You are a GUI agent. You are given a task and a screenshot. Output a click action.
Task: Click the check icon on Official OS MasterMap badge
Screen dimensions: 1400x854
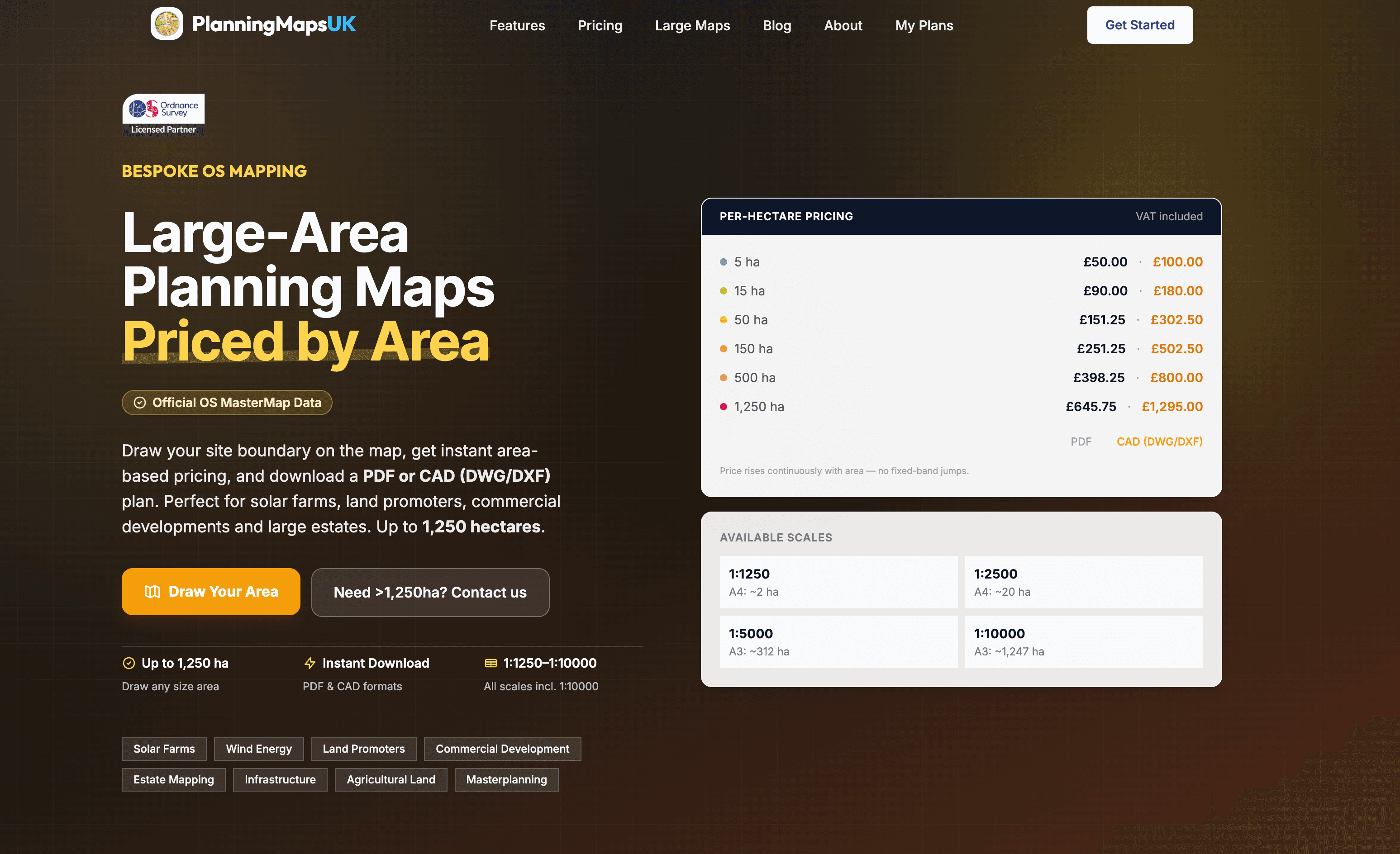140,403
